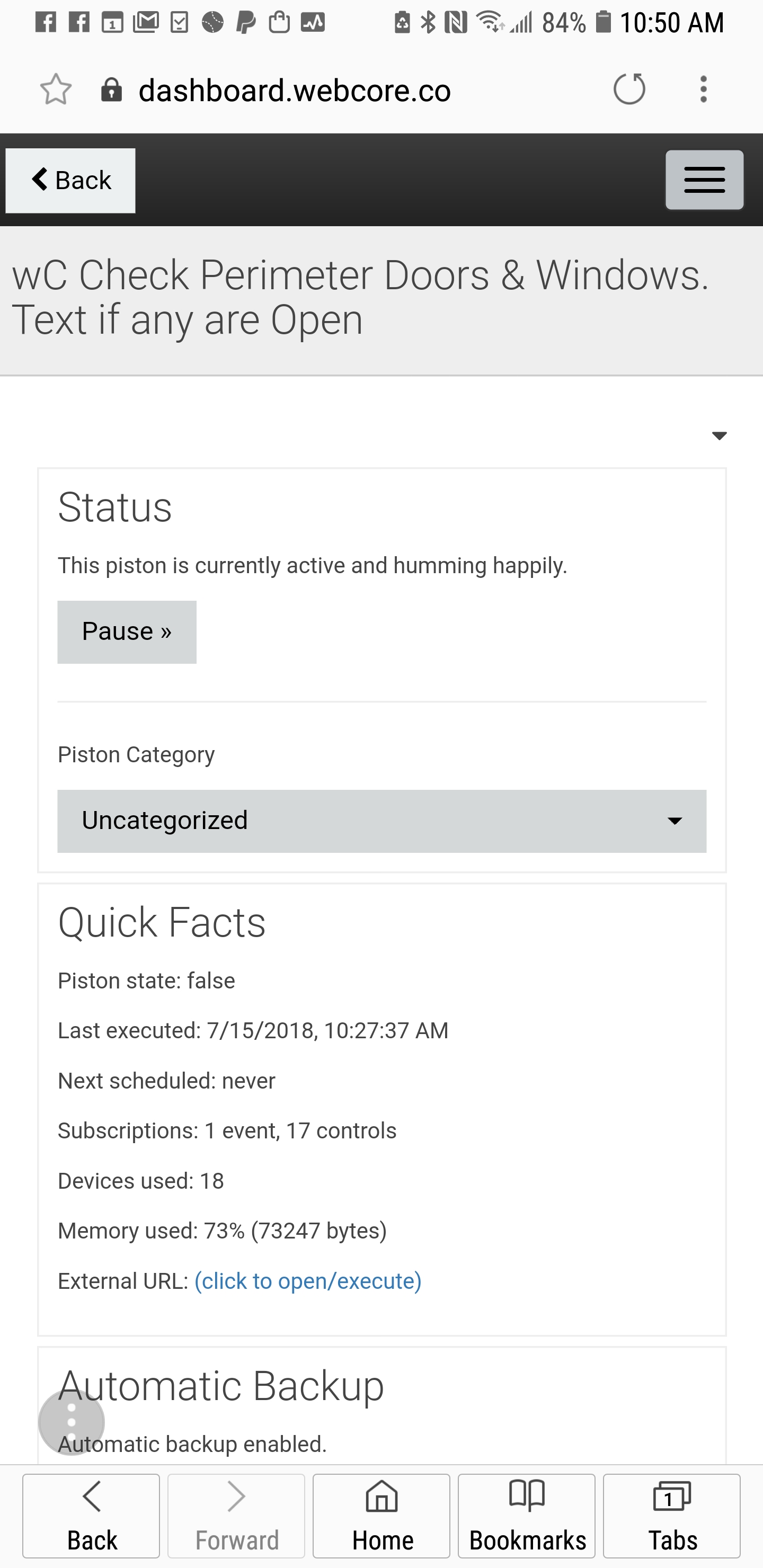Image resolution: width=763 pixels, height=1568 pixels.
Task: Tap the floating three-dot circle button
Action: click(71, 1422)
